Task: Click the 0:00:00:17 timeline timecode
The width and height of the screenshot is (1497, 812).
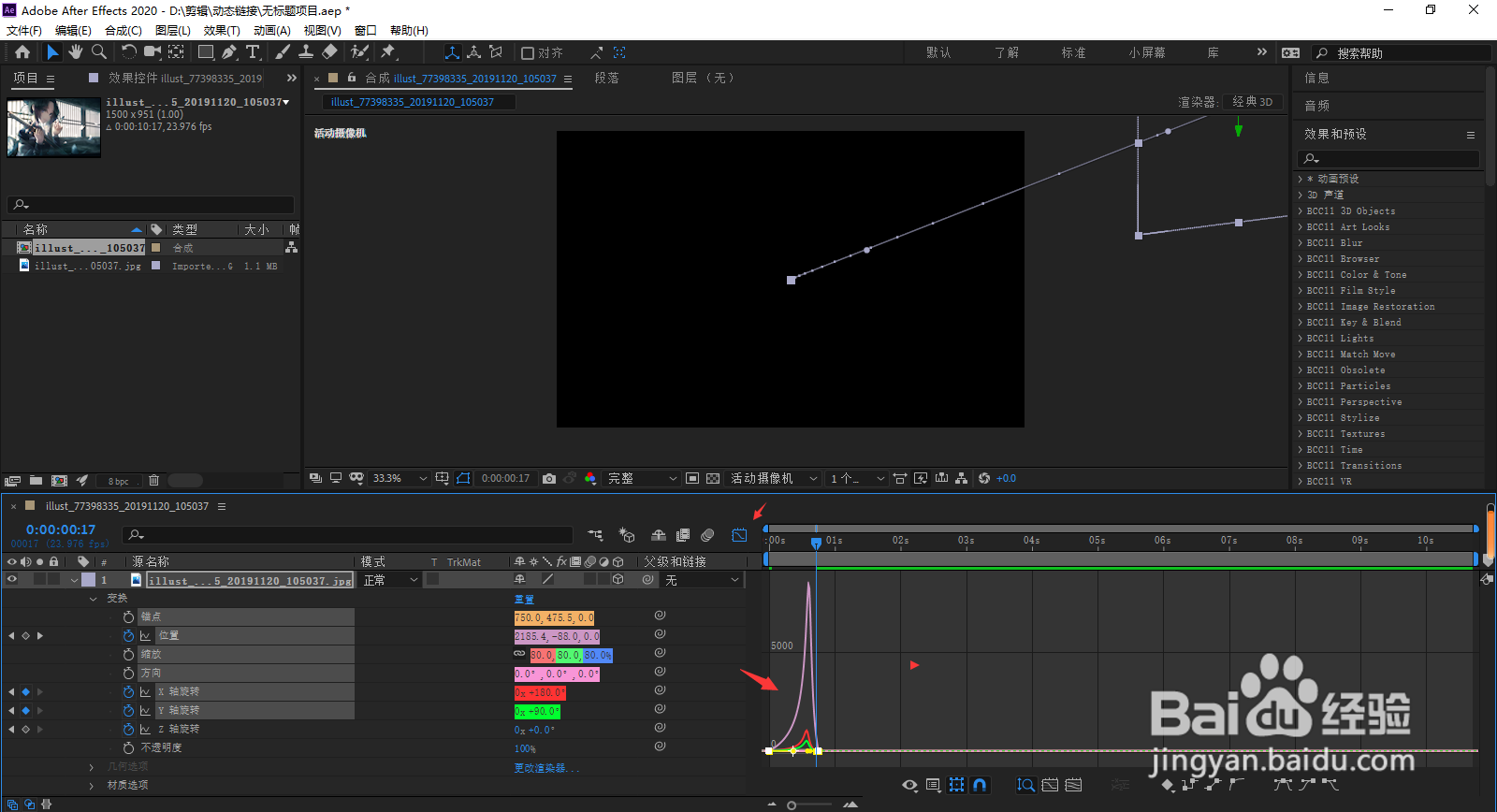Action: [x=61, y=529]
